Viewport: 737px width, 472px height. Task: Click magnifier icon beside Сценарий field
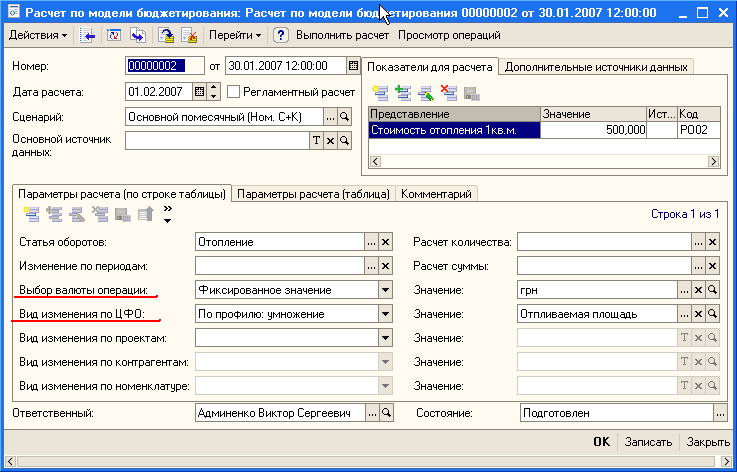click(x=345, y=117)
